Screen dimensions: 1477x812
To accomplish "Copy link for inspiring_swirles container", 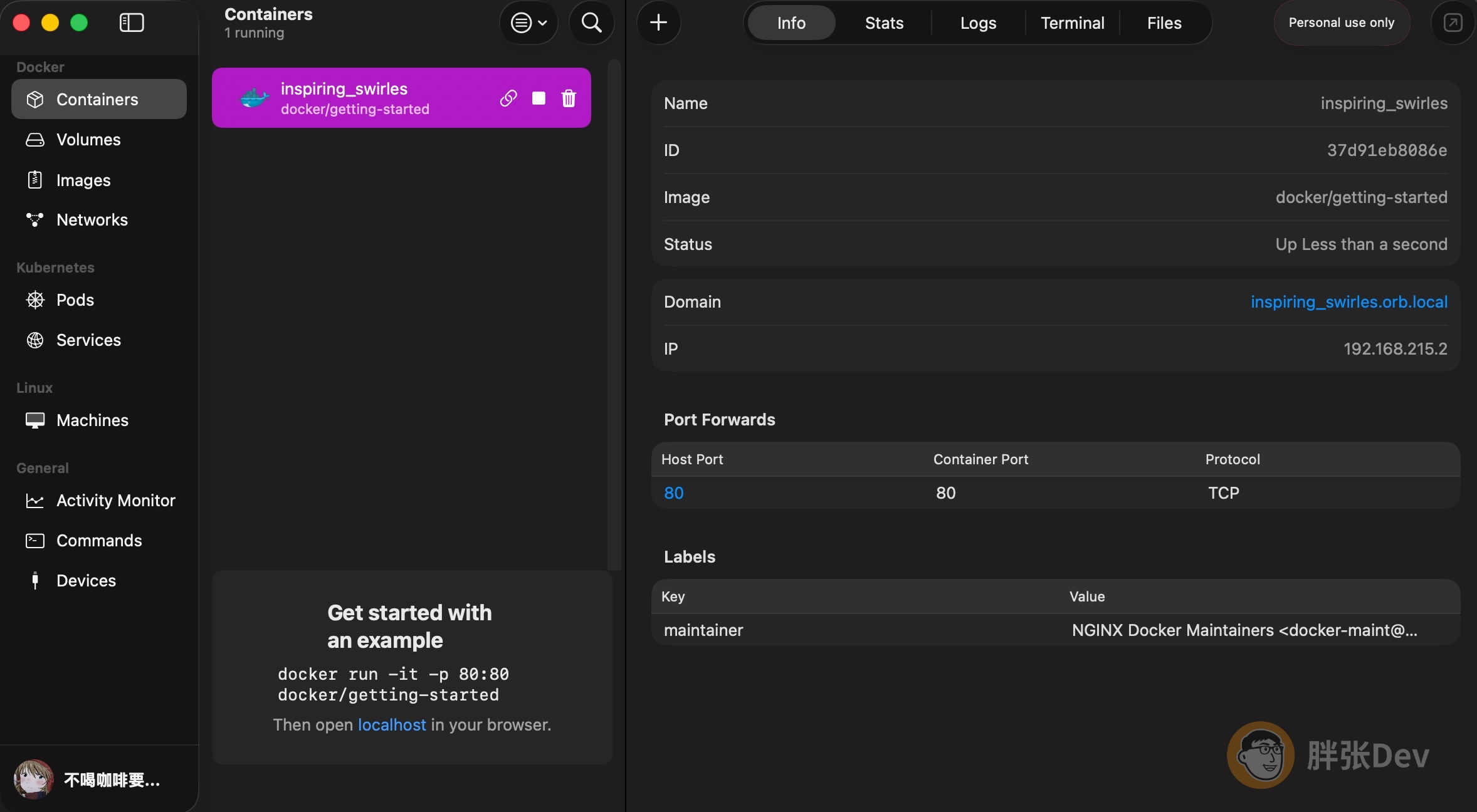I will [x=508, y=98].
